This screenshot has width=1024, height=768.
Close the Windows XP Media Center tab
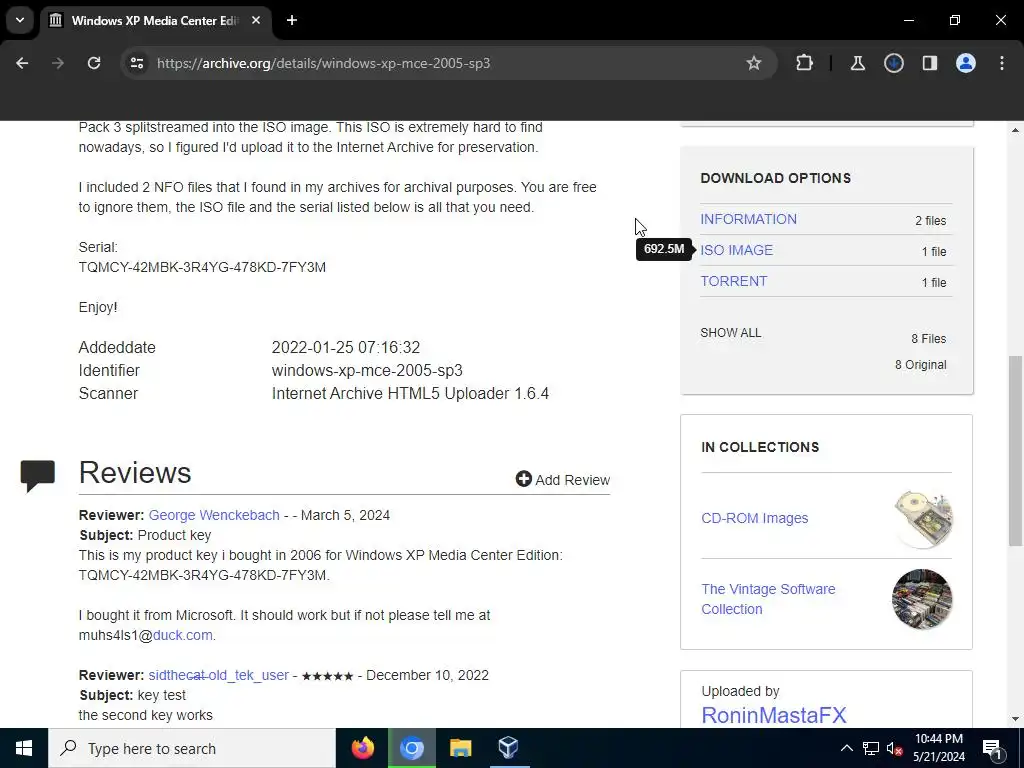pyautogui.click(x=256, y=20)
